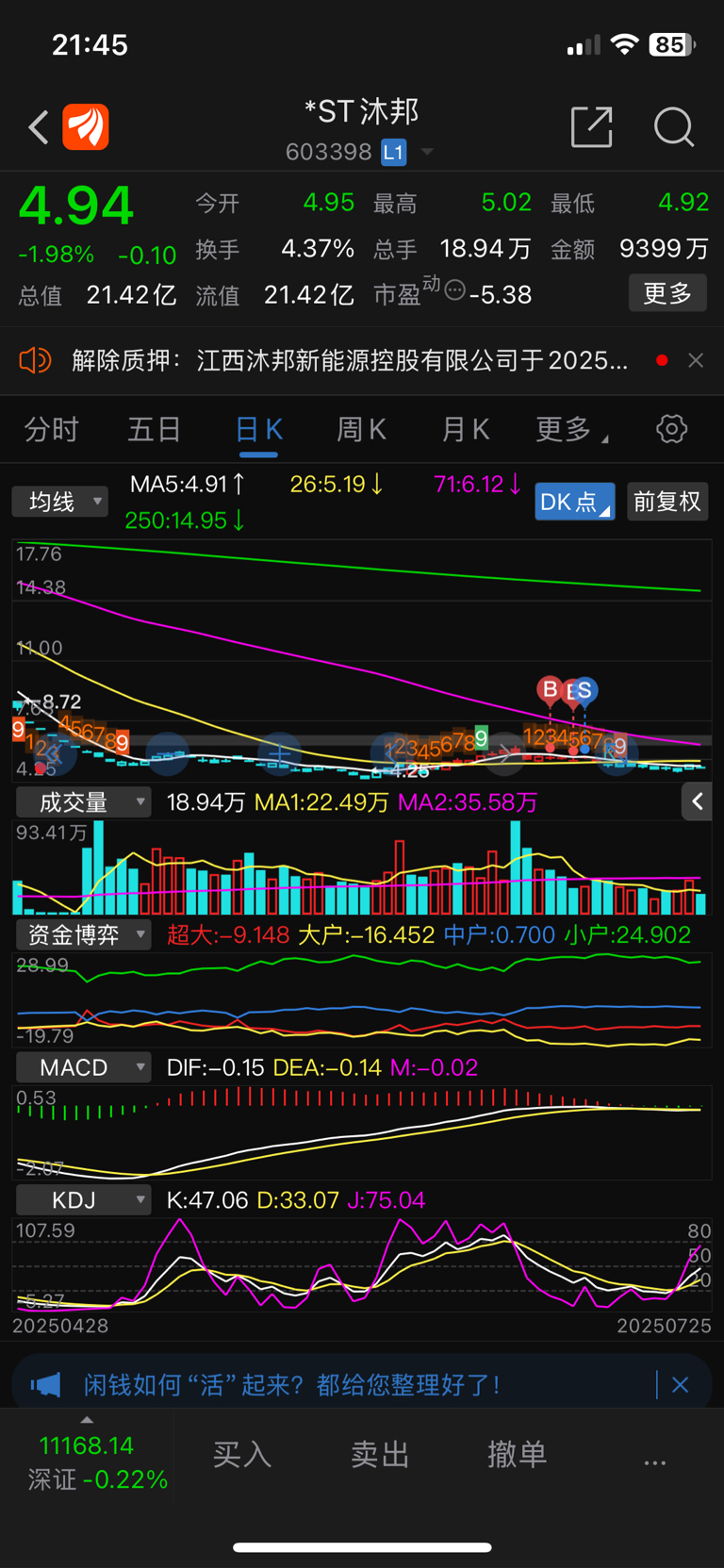
Task: Tap the 市盈 info circle icon
Action: (x=454, y=290)
